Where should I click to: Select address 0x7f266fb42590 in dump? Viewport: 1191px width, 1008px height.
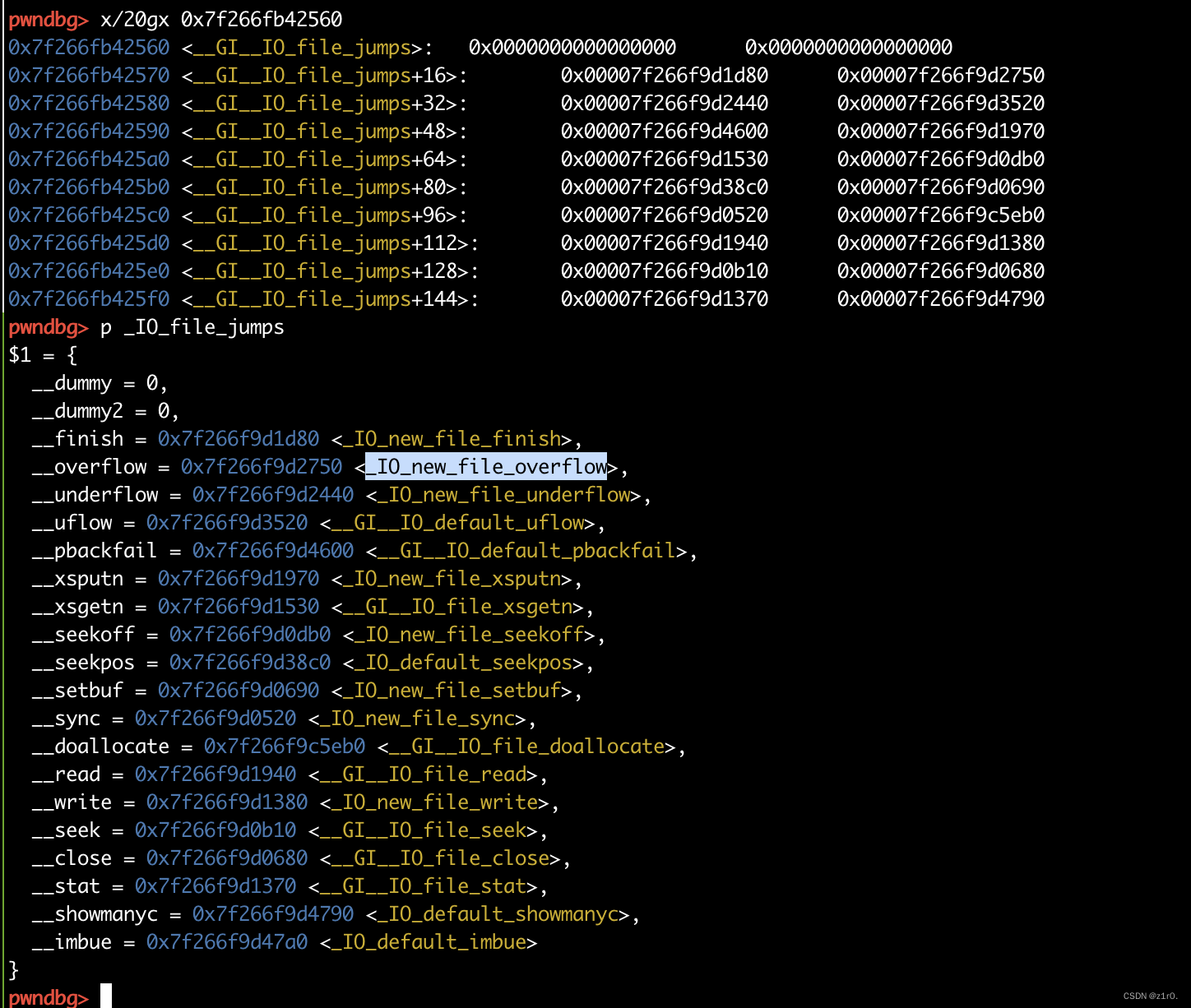tap(89, 131)
